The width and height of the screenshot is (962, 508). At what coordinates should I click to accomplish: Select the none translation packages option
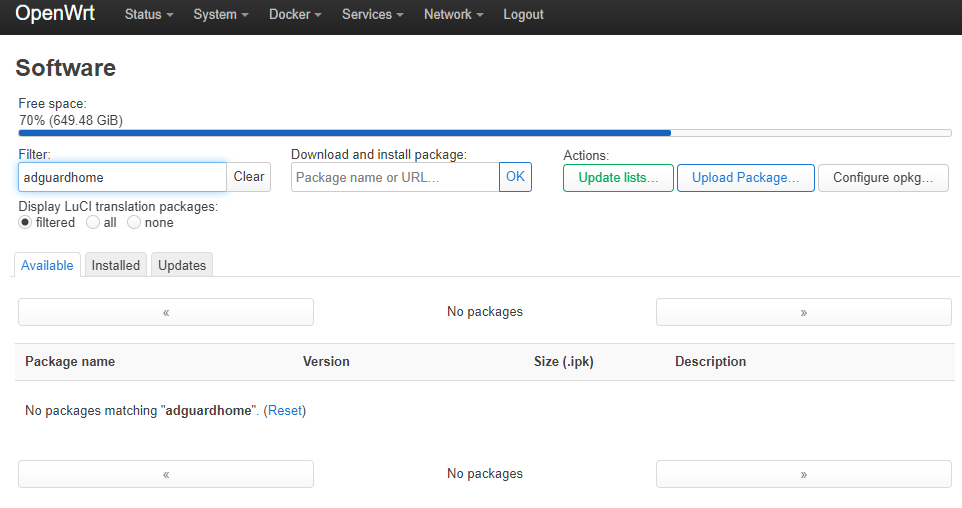point(134,223)
